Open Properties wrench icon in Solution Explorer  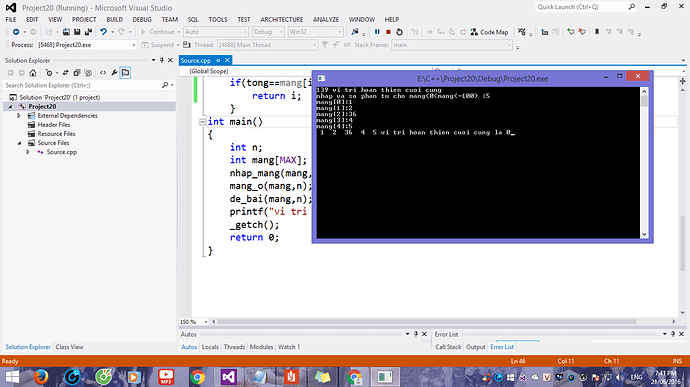(114, 73)
